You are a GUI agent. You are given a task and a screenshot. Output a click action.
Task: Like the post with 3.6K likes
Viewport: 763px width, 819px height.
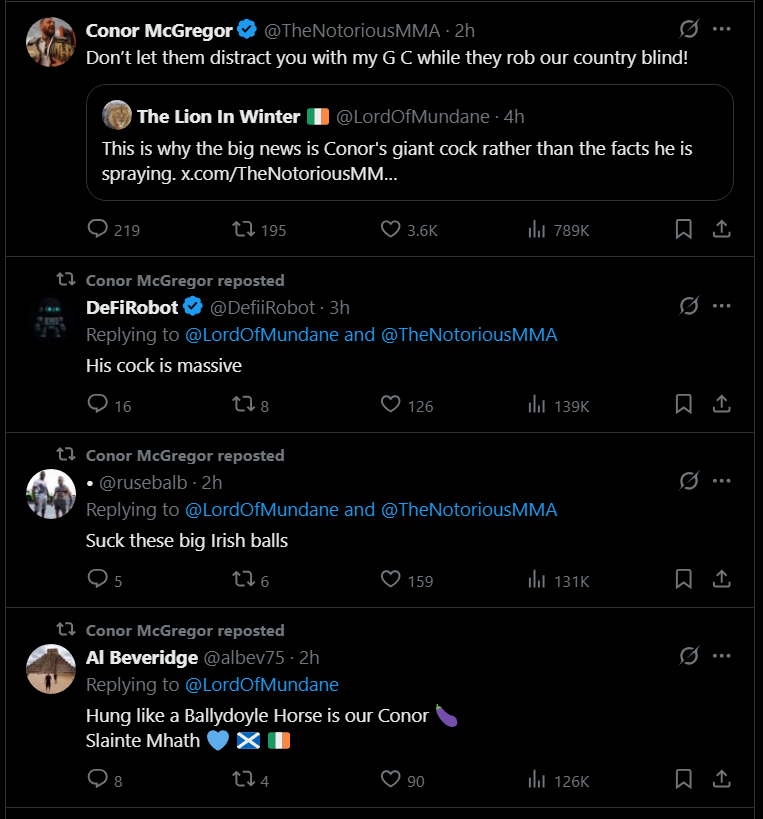point(390,229)
